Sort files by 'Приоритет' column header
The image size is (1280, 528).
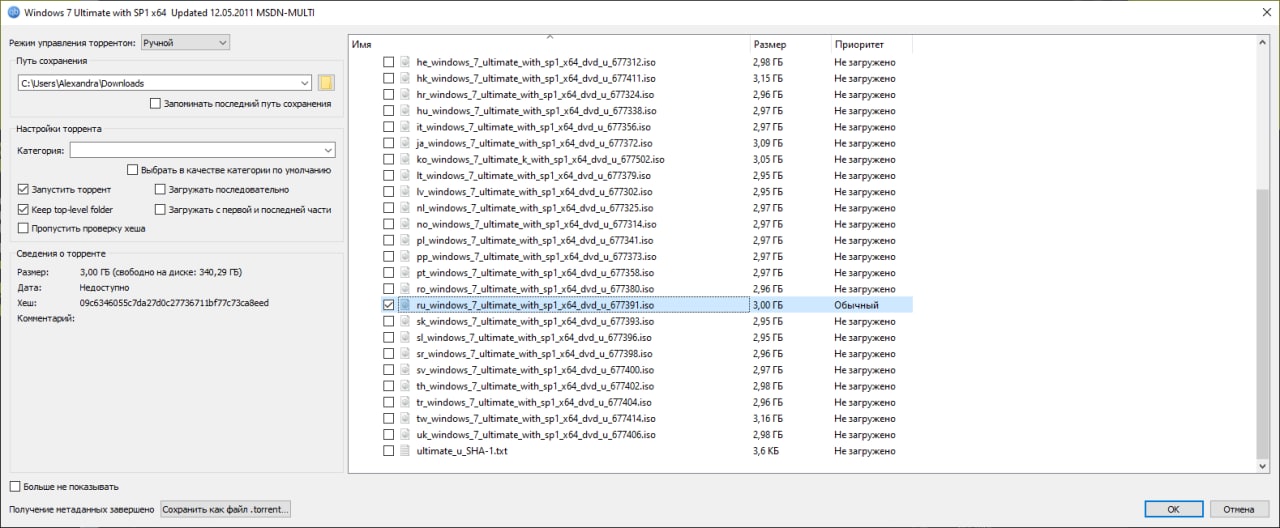(x=871, y=45)
